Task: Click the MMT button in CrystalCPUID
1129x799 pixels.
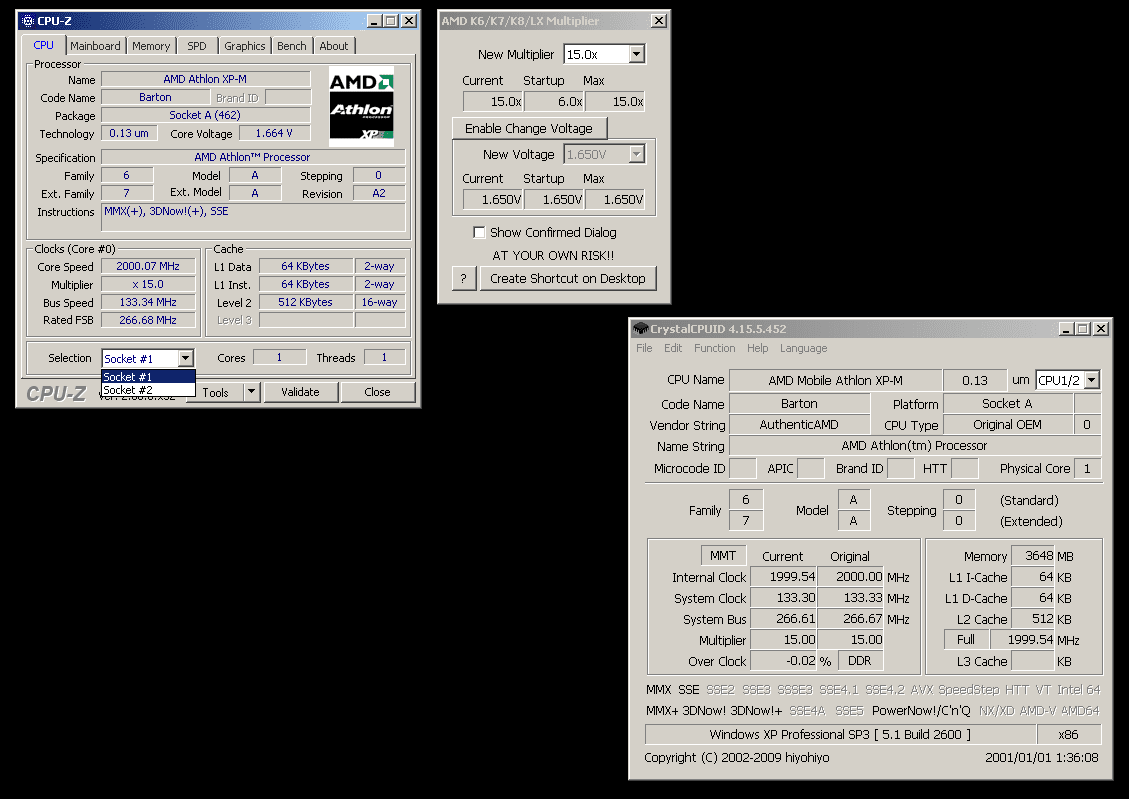Action: [723, 556]
